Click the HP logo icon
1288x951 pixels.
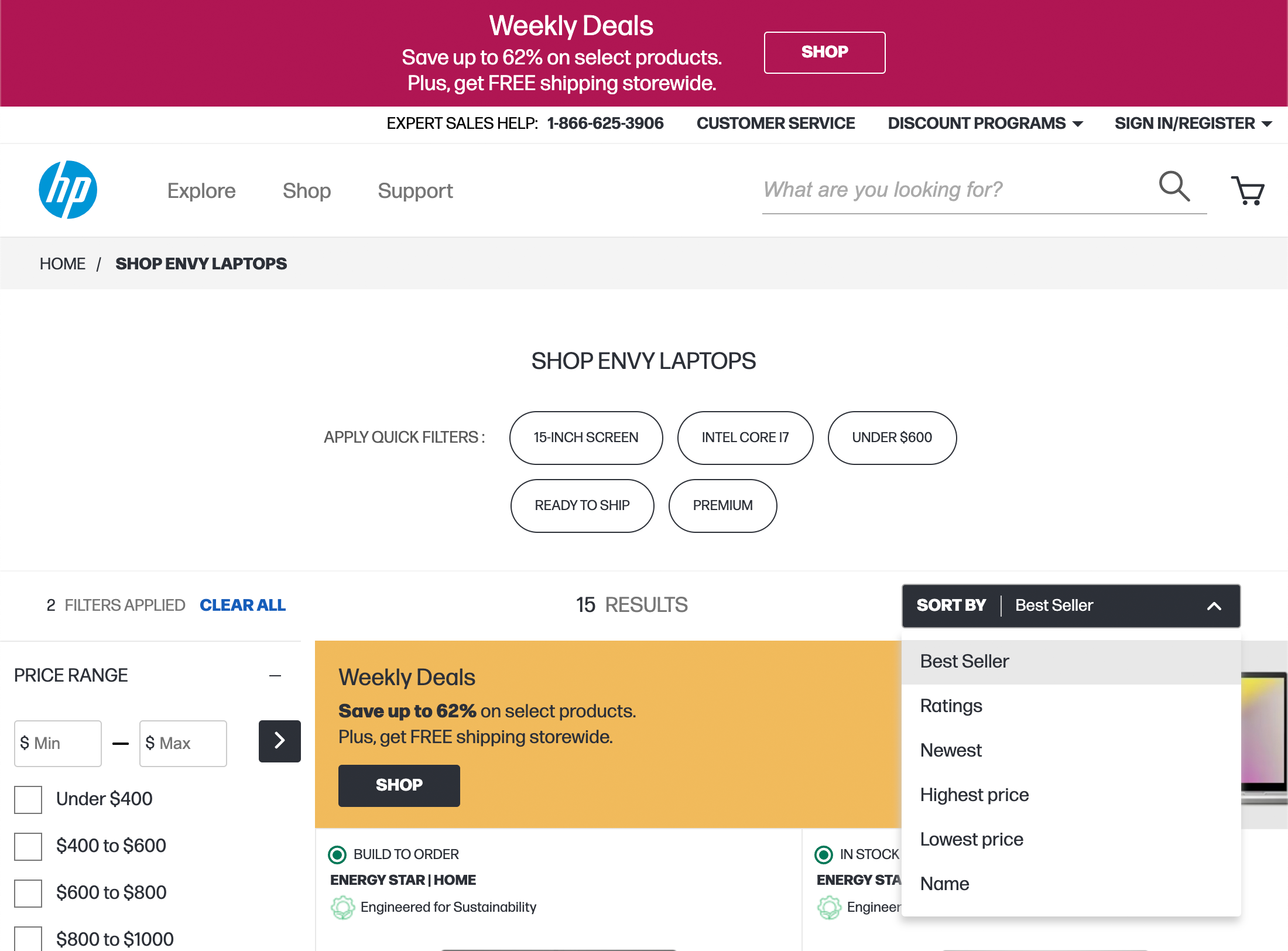pos(68,190)
